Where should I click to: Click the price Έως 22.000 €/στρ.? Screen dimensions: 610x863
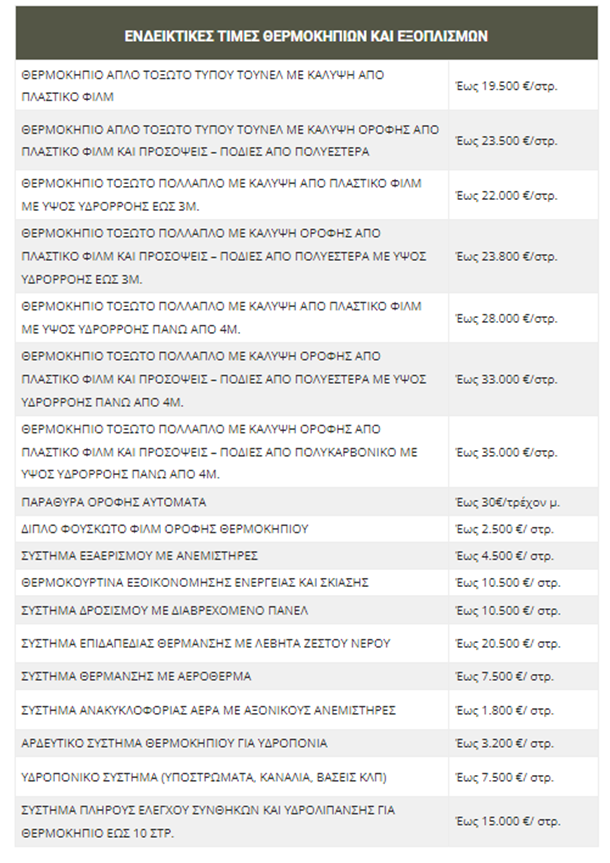505,195
